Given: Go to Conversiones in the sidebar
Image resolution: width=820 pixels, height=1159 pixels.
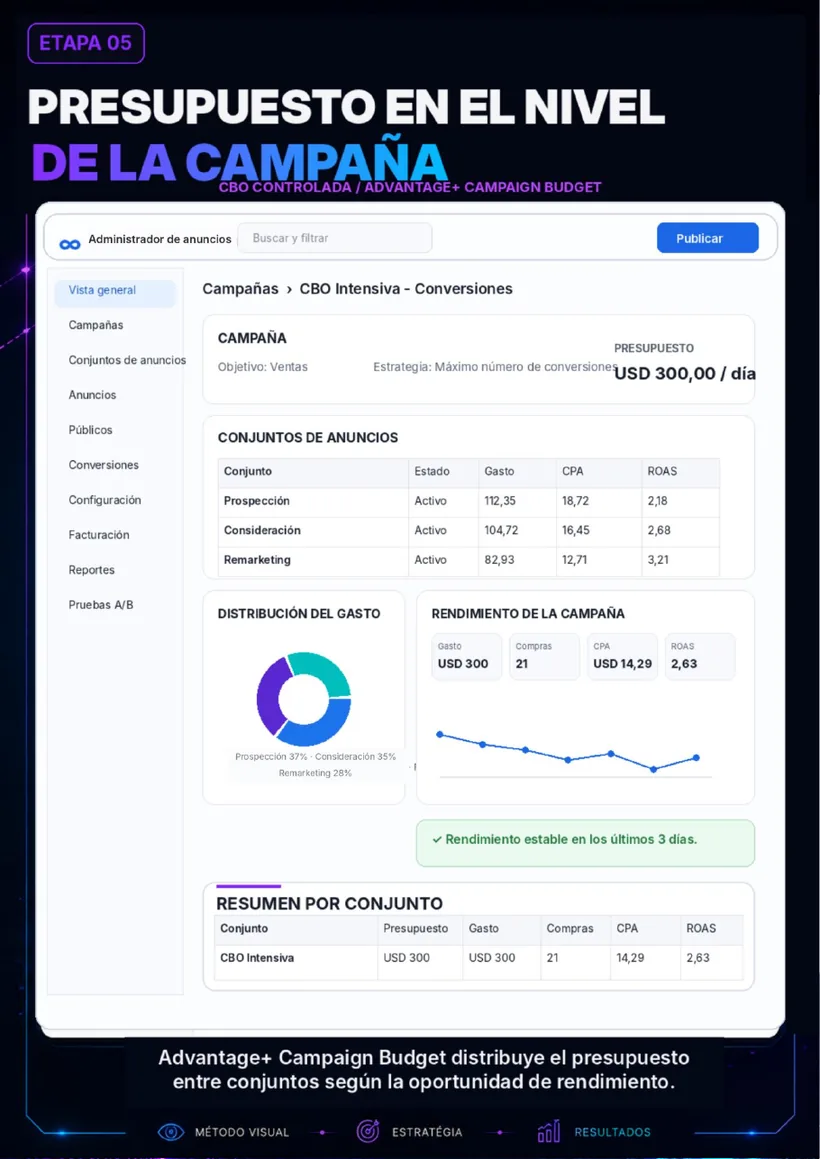Looking at the screenshot, I should pos(104,465).
